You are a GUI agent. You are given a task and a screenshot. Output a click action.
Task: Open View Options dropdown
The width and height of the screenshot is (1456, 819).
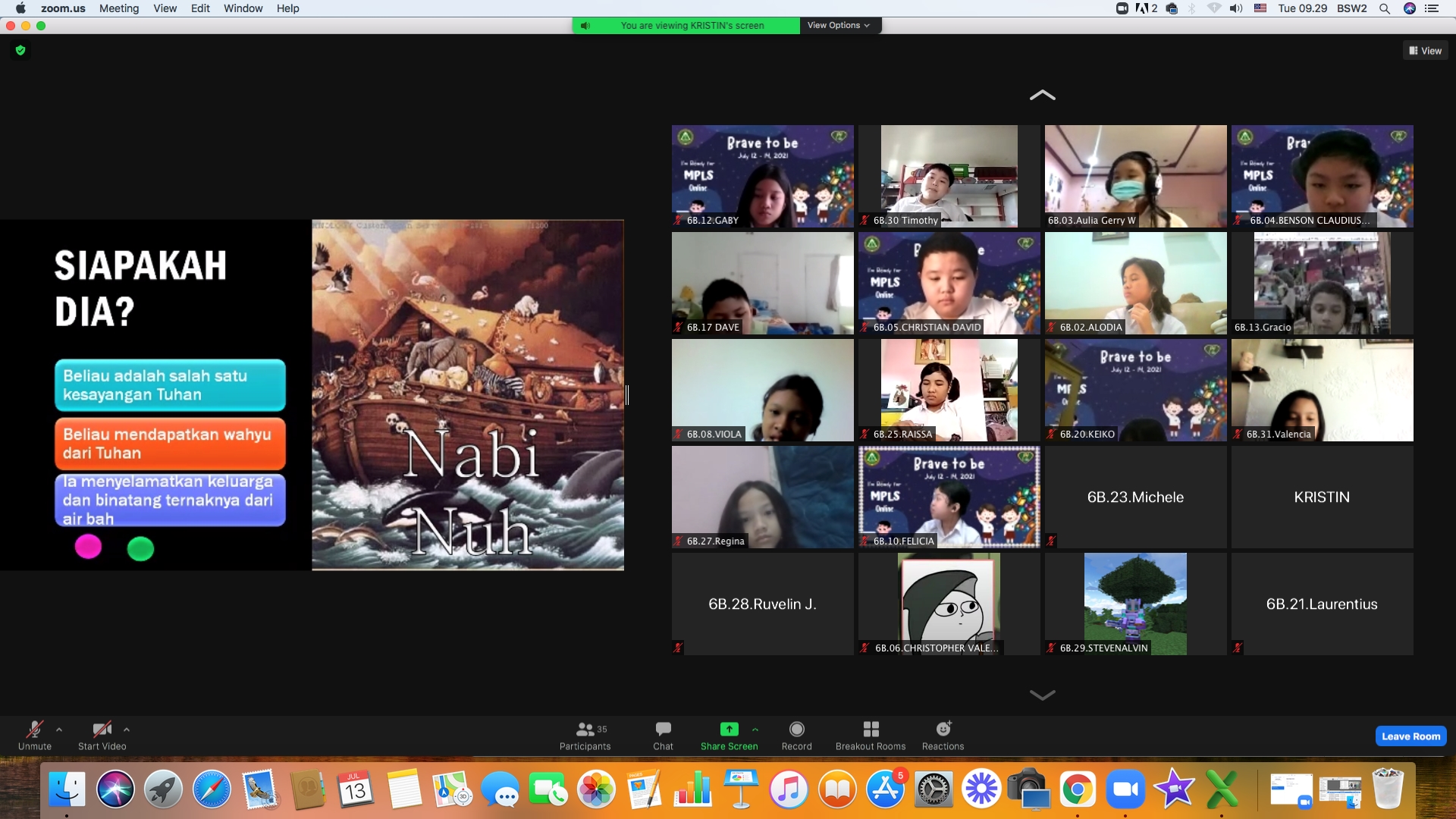tap(839, 25)
